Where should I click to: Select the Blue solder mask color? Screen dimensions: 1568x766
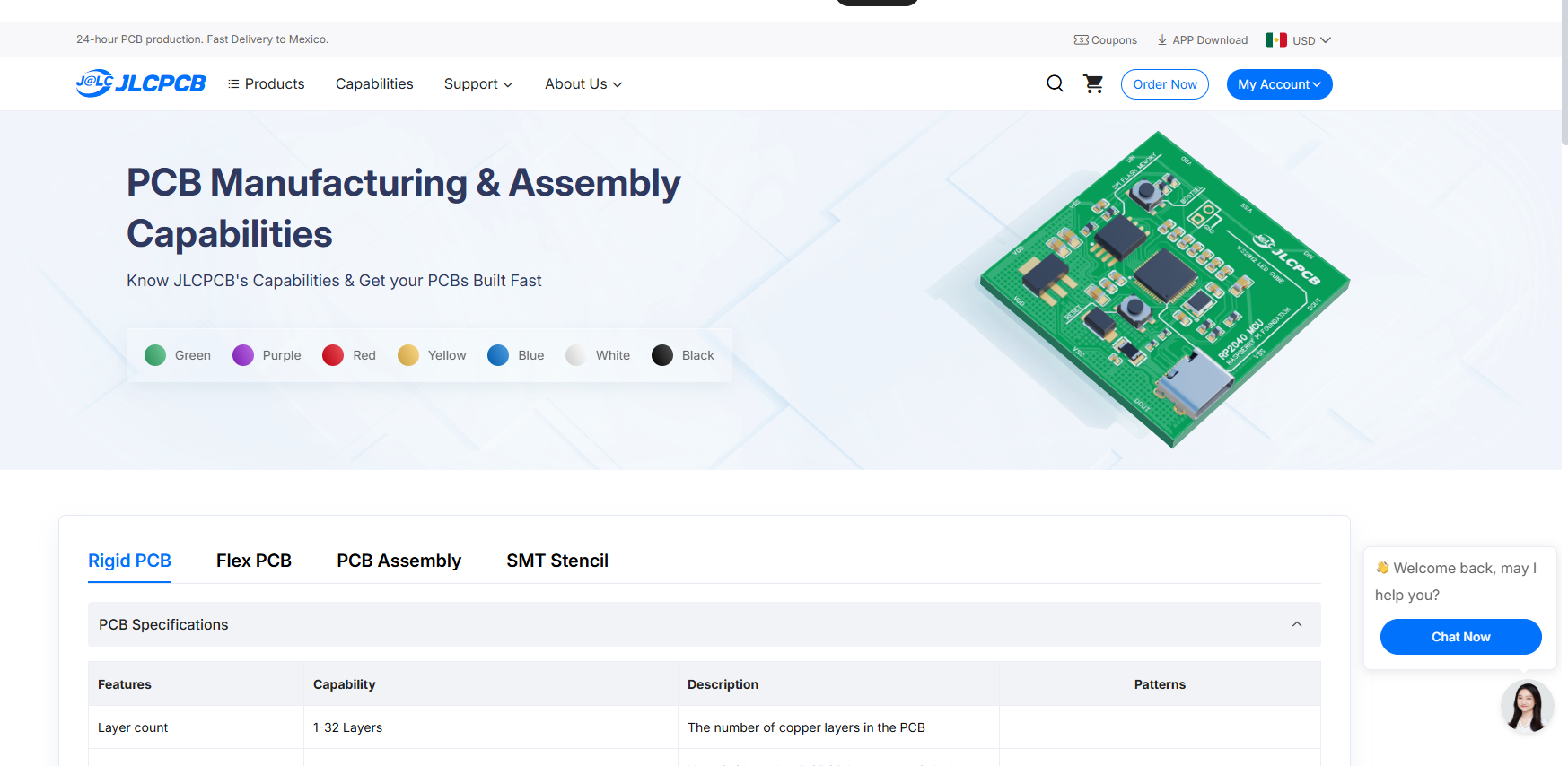516,355
